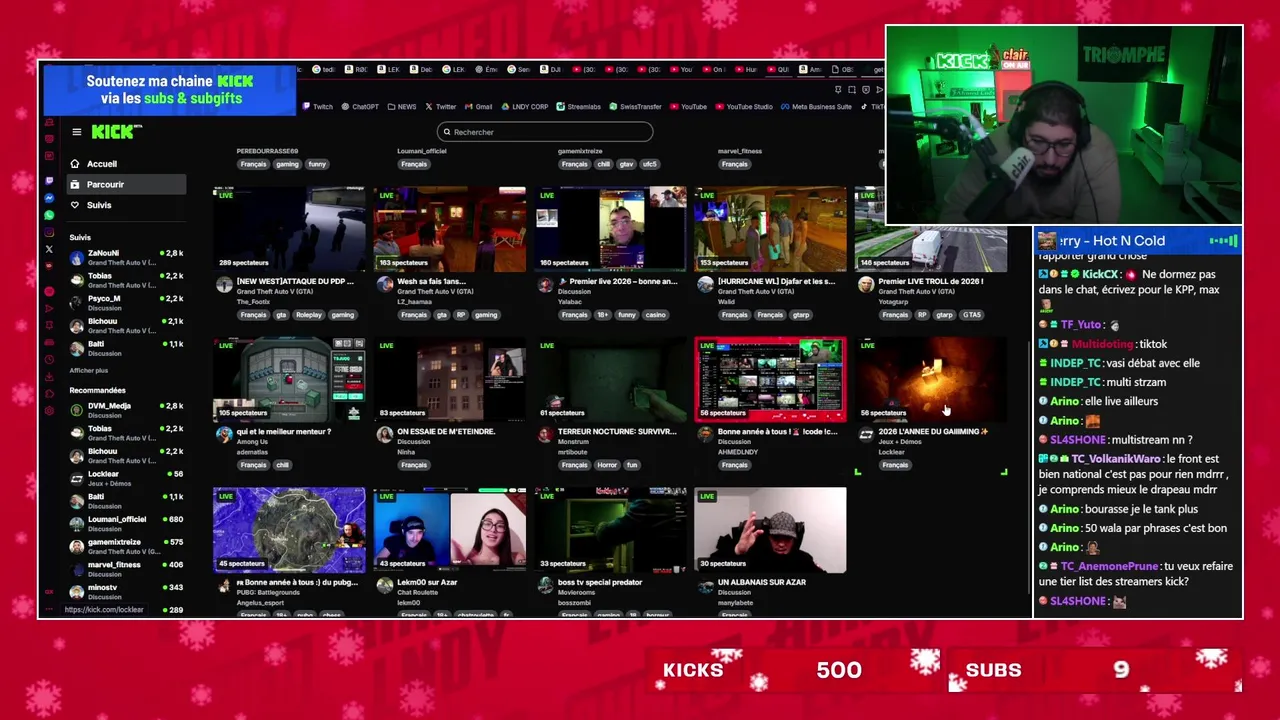
Task: Open the 30 spectateurs UN ALBANAIS stream
Action: point(770,530)
